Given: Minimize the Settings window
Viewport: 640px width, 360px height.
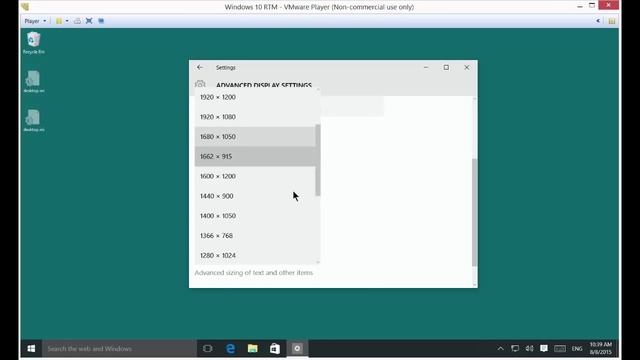Looking at the screenshot, I should pyautogui.click(x=426, y=67).
